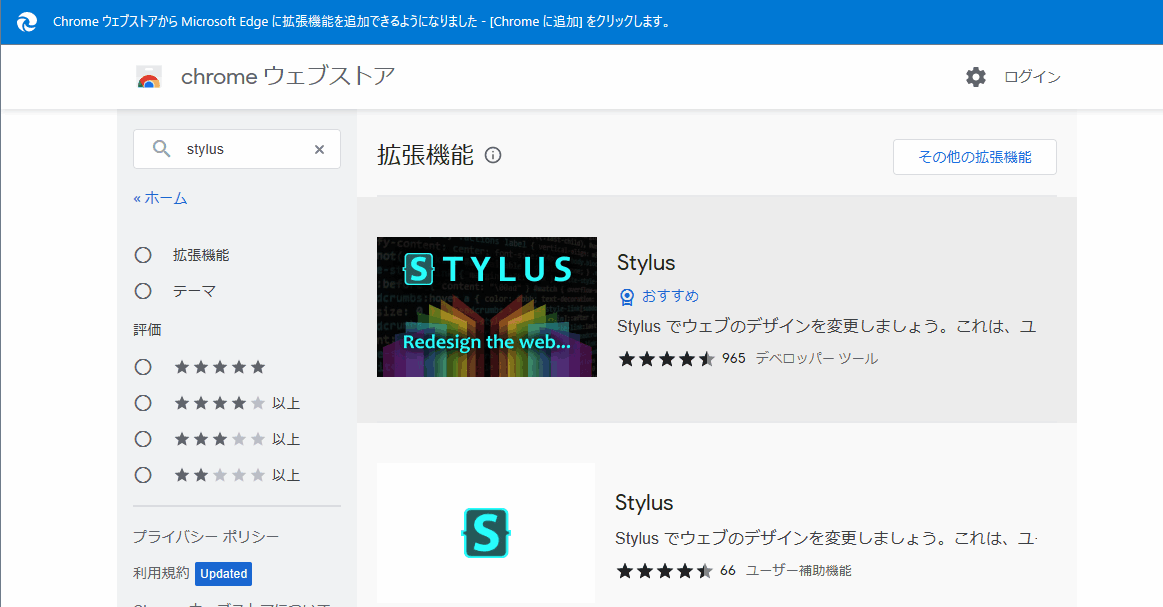Image resolution: width=1163 pixels, height=607 pixels.
Task: Open the second Stylus S logo thumbnail
Action: 486,533
